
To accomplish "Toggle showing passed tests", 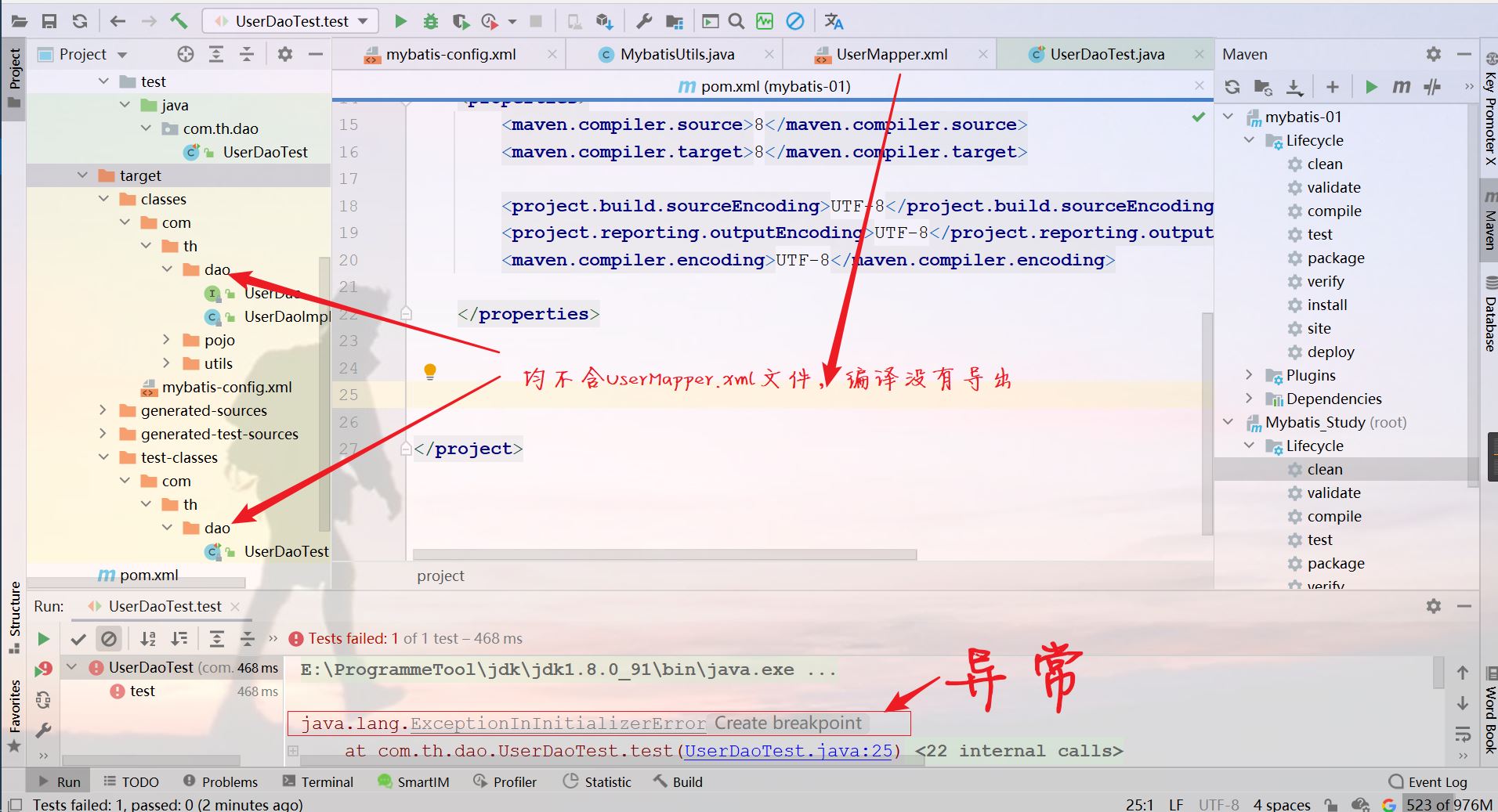I will 78,639.
